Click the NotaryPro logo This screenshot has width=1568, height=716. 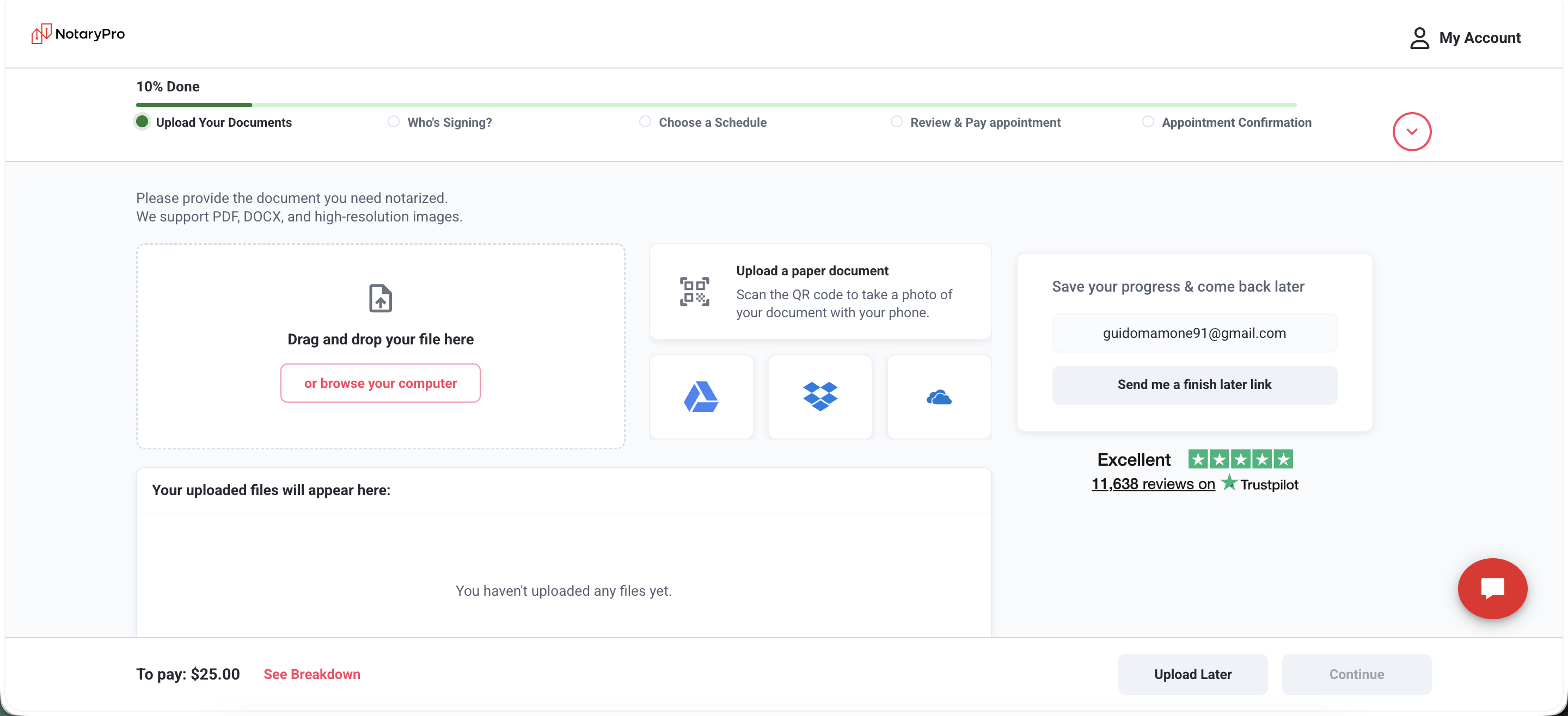point(78,34)
